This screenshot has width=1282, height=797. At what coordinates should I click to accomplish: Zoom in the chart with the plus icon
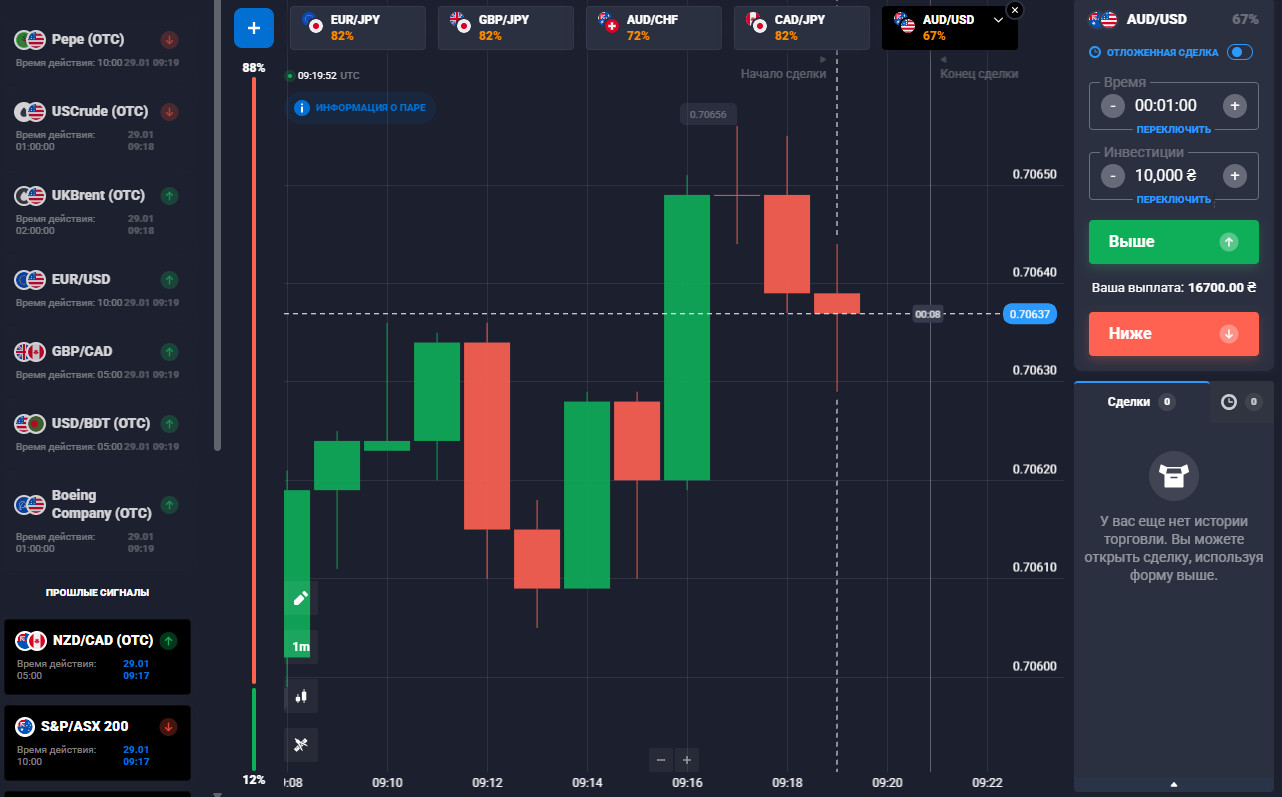point(687,760)
